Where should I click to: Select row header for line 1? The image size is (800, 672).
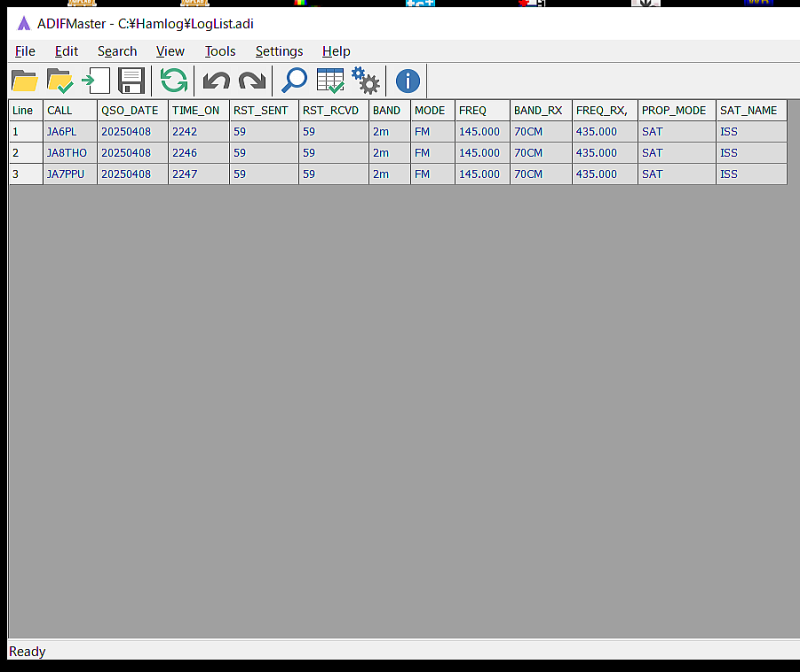coord(26,132)
